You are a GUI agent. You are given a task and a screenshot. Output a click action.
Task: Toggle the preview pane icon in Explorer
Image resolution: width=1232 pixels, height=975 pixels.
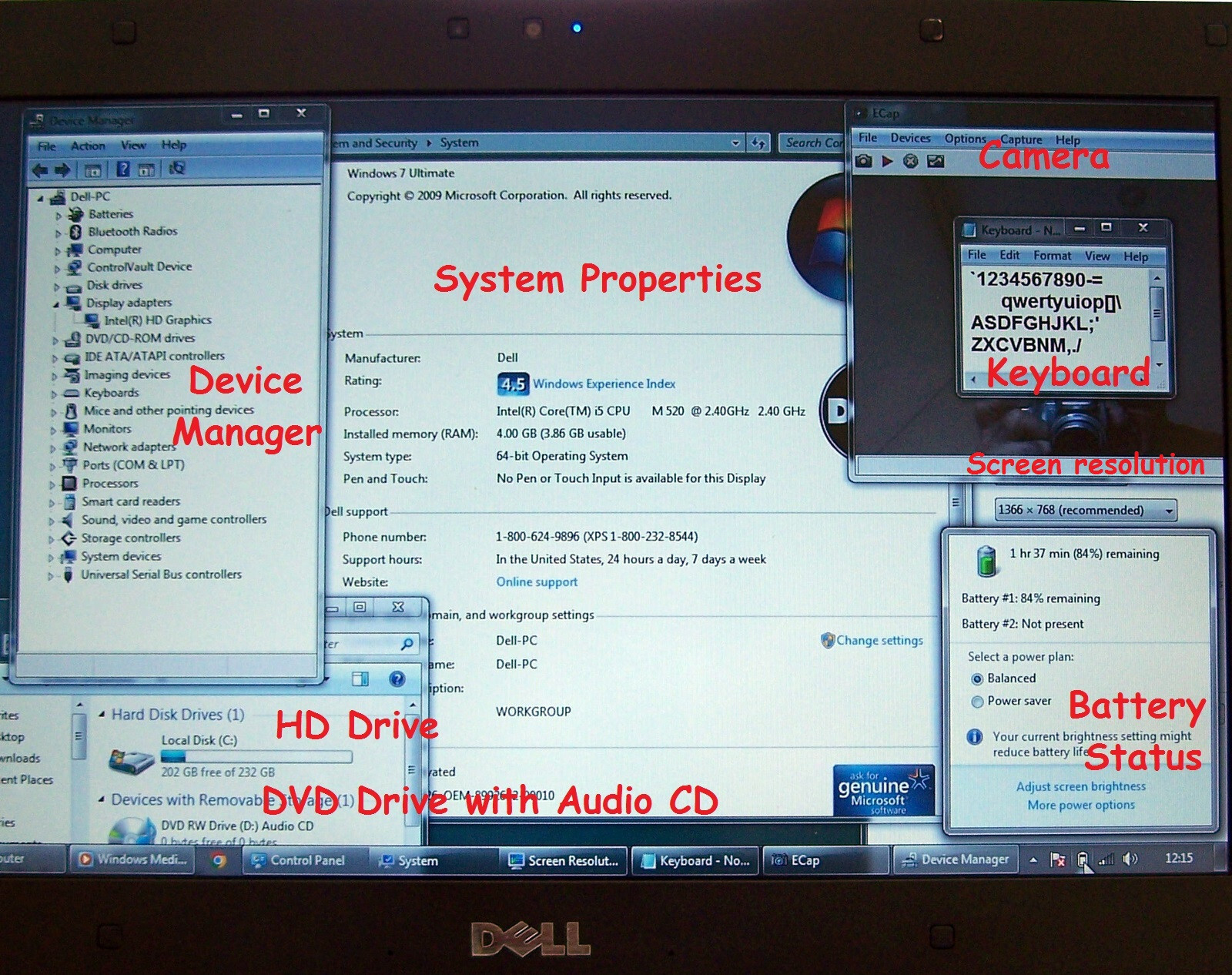point(360,678)
